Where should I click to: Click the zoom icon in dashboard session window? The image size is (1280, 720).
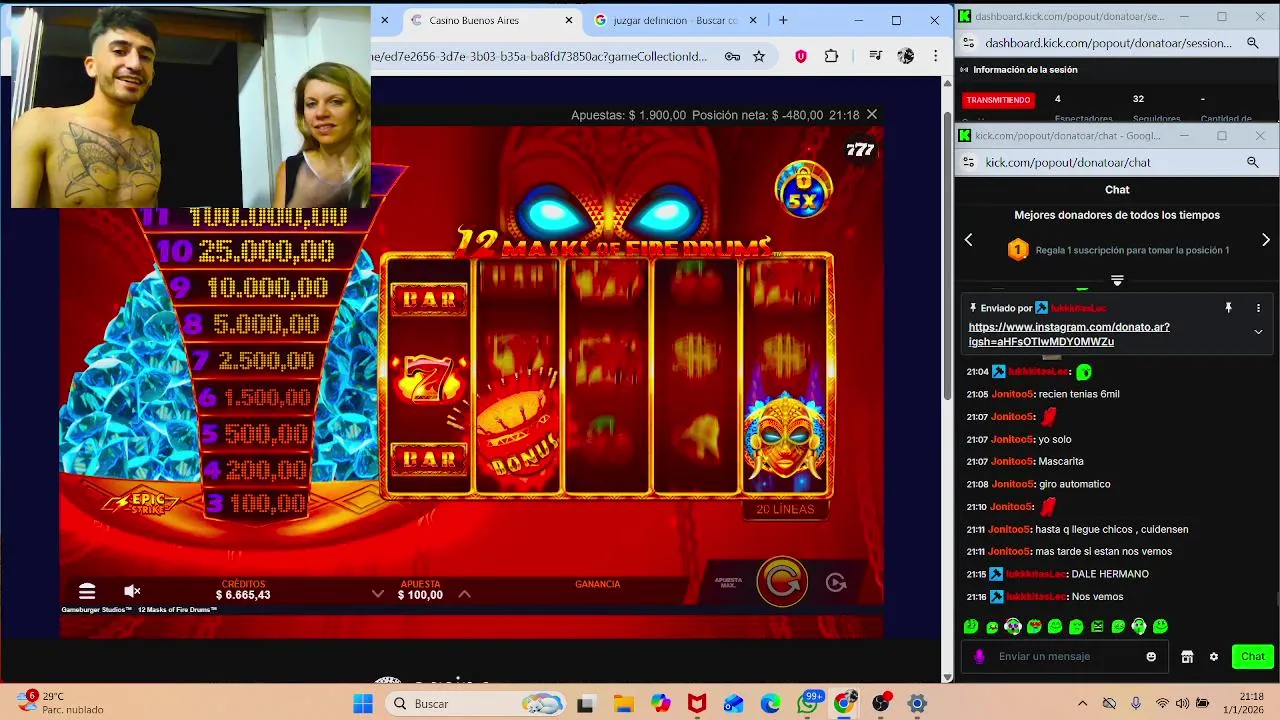[1252, 43]
